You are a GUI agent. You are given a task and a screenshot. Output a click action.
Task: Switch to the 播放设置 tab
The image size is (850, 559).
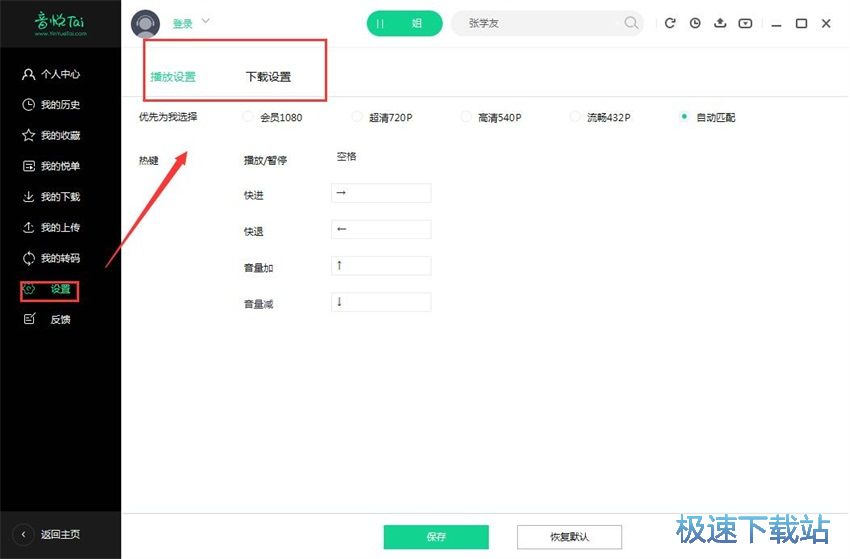[x=173, y=77]
